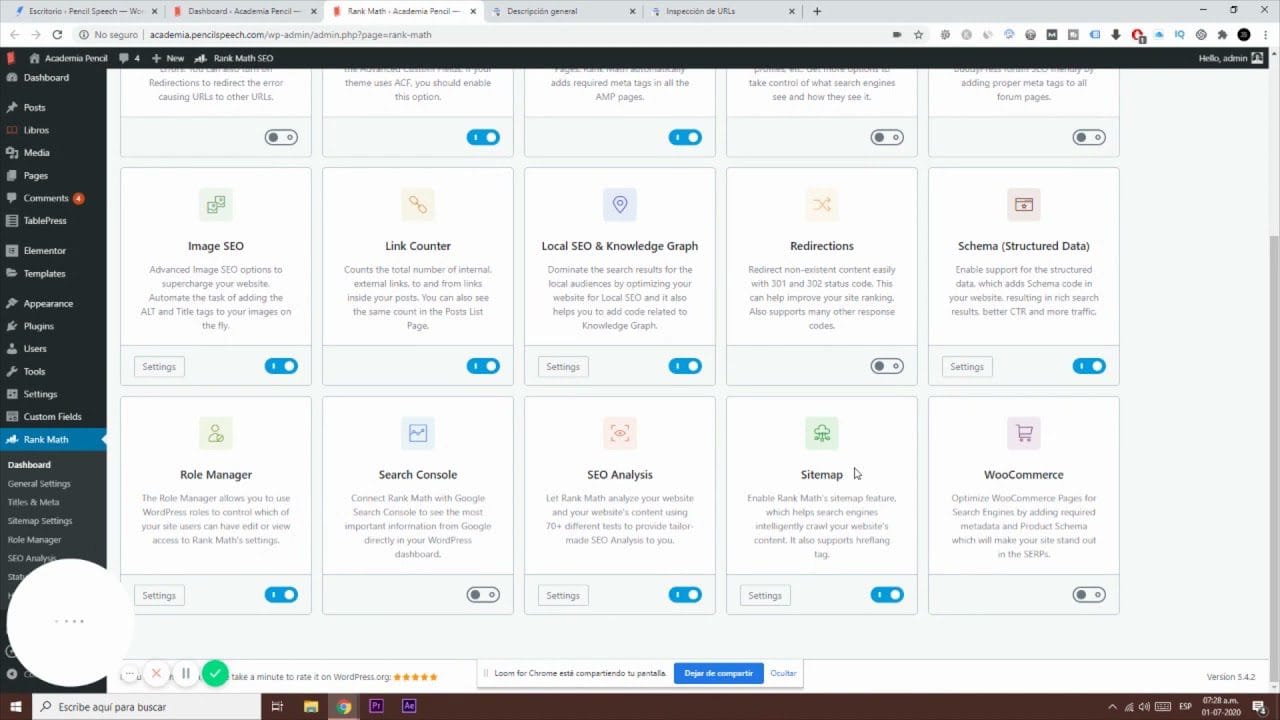
Task: Open Rank Math General Settings submenu
Action: (39, 484)
